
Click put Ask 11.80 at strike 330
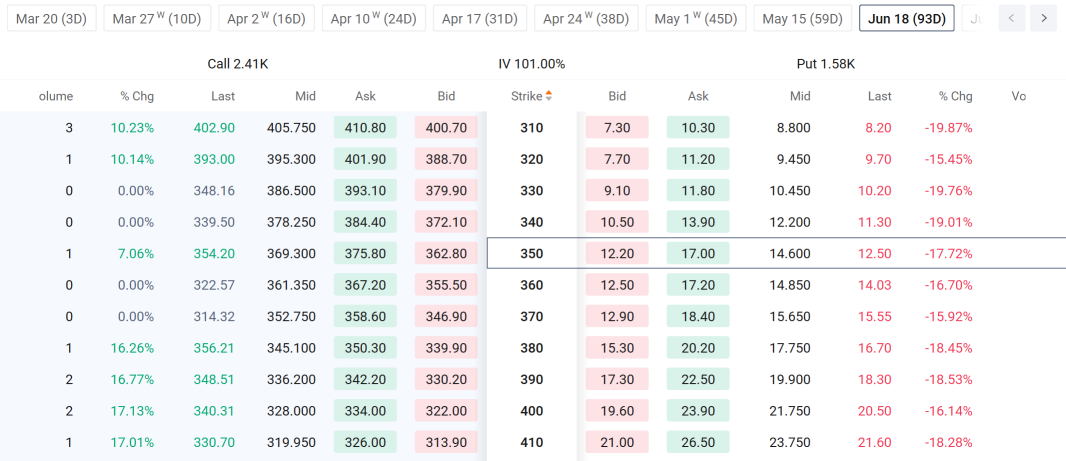point(698,190)
